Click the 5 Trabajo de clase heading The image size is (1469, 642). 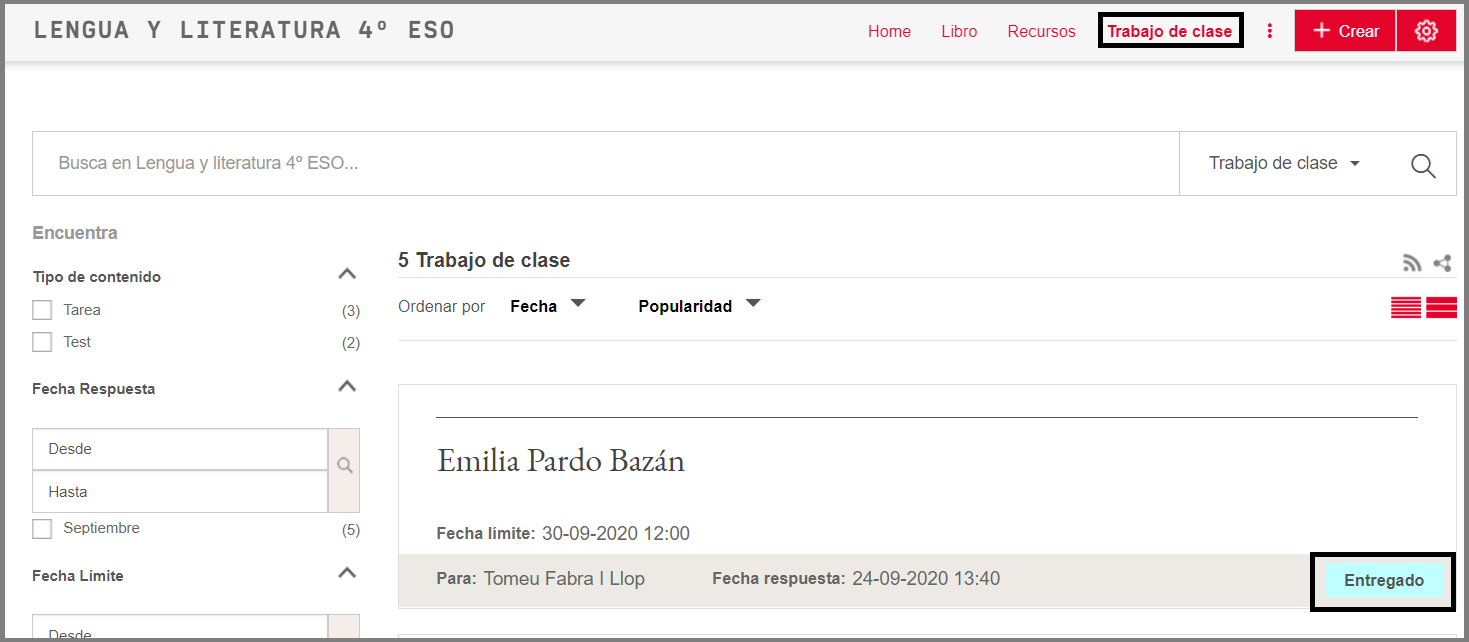[x=484, y=260]
